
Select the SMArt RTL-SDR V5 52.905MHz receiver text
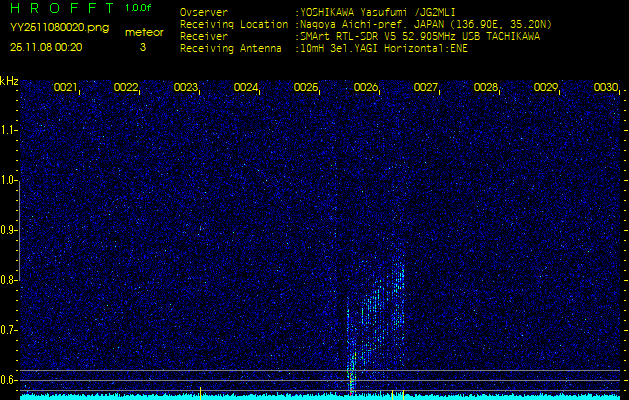pyautogui.click(x=420, y=37)
